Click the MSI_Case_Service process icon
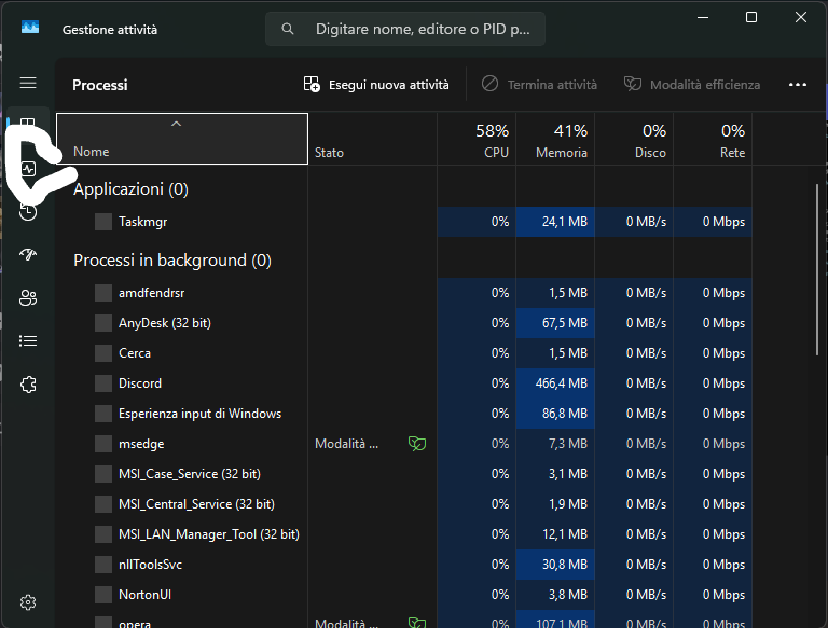828x628 pixels. [x=104, y=474]
